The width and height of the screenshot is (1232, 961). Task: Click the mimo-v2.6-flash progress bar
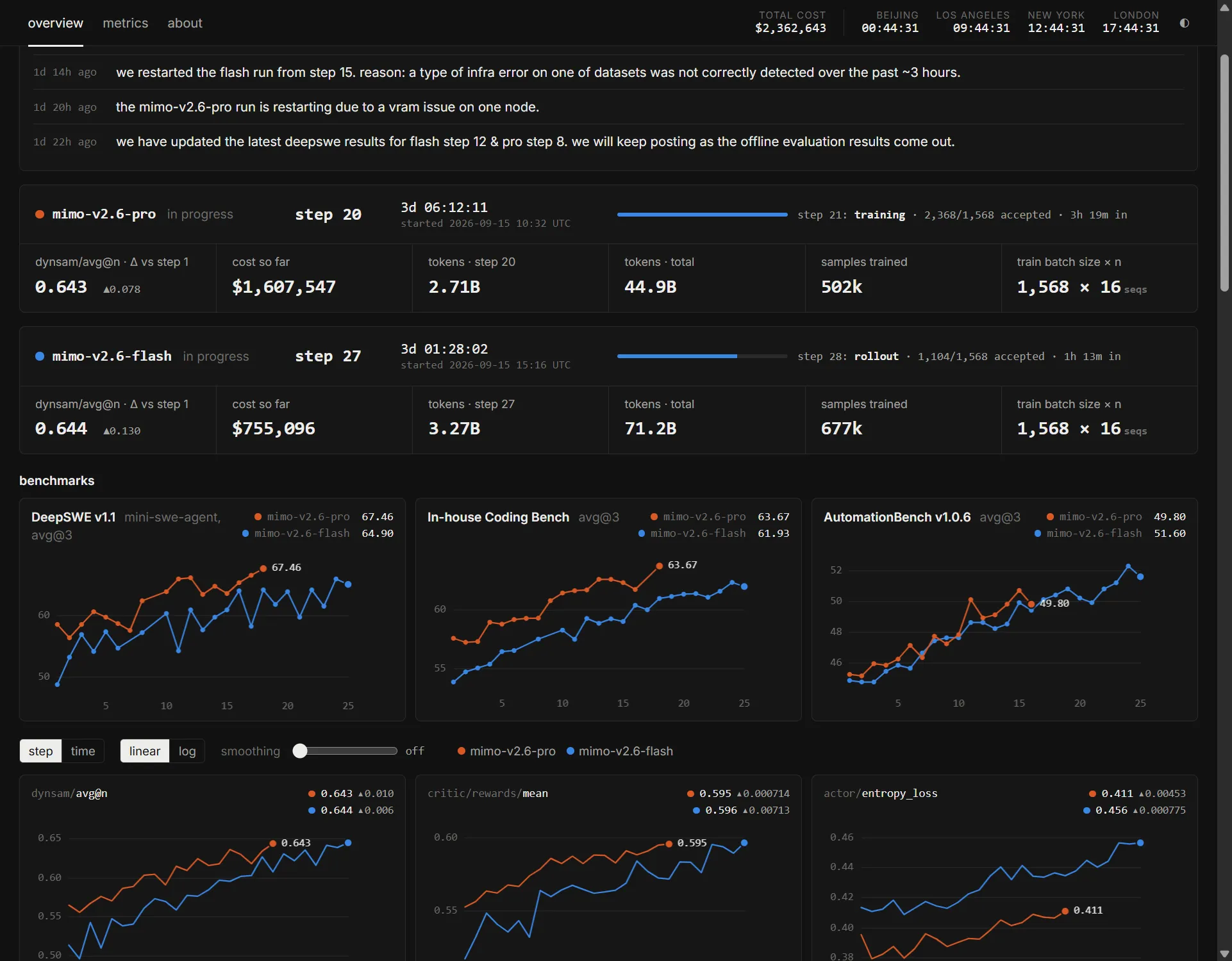pos(703,356)
